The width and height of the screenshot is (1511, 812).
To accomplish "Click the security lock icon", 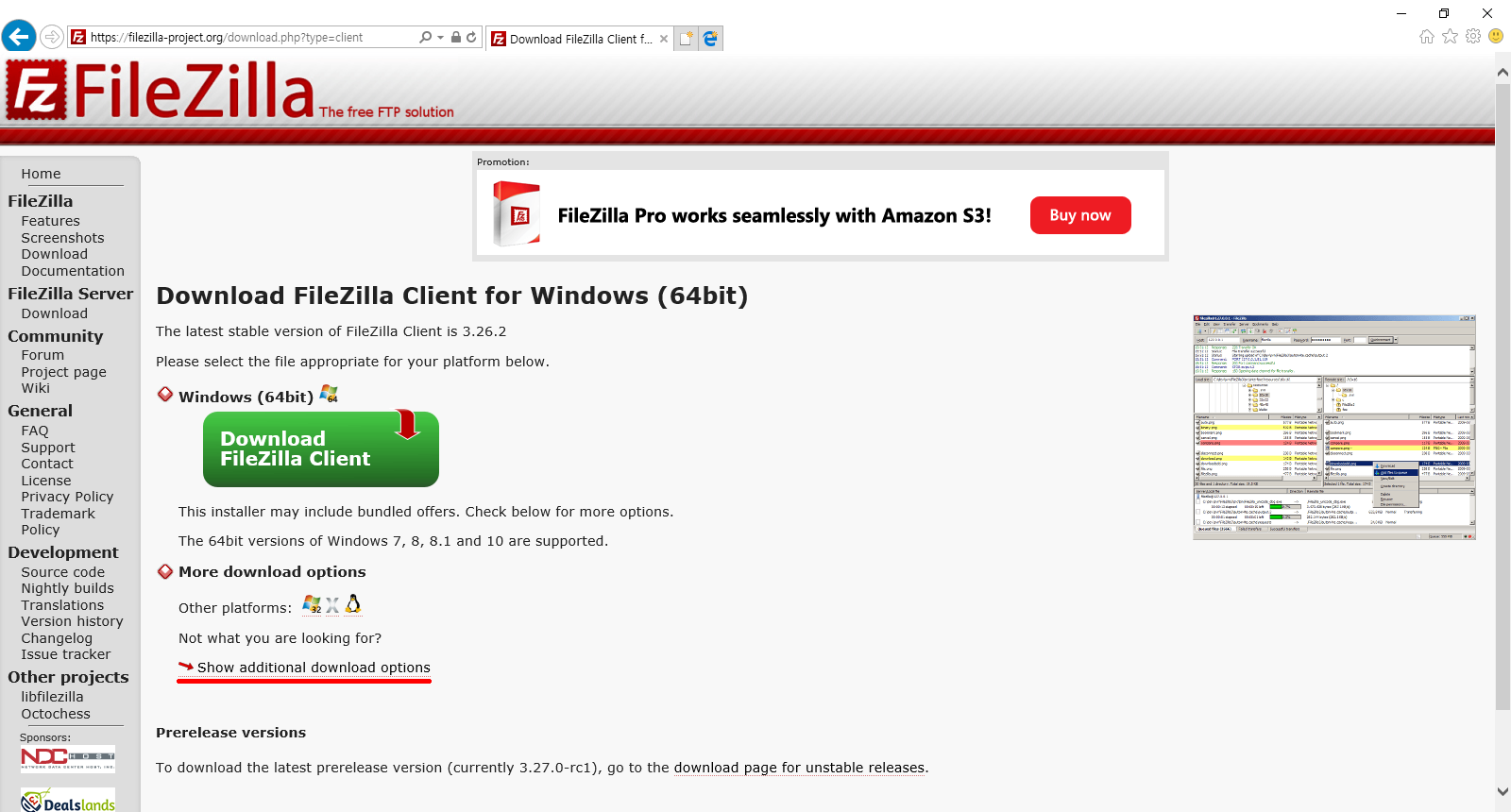I will coord(456,38).
